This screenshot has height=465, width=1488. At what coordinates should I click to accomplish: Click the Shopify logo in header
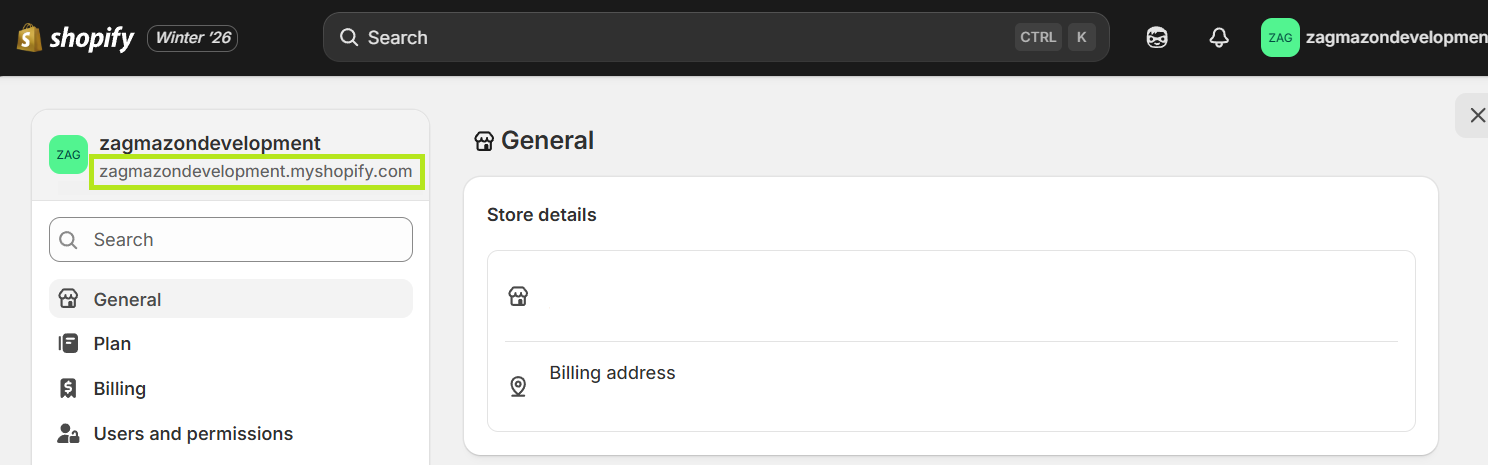[x=75, y=38]
